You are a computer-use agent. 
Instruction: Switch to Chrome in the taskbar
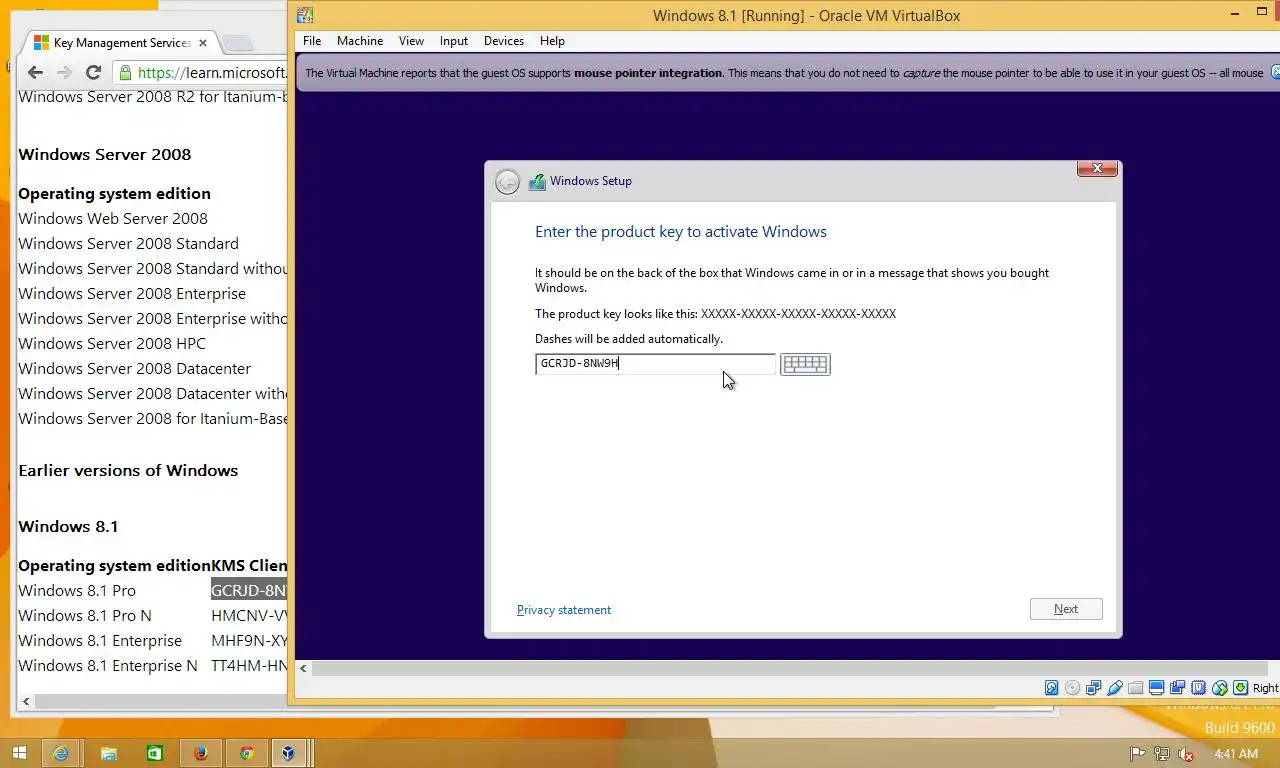tap(246, 753)
